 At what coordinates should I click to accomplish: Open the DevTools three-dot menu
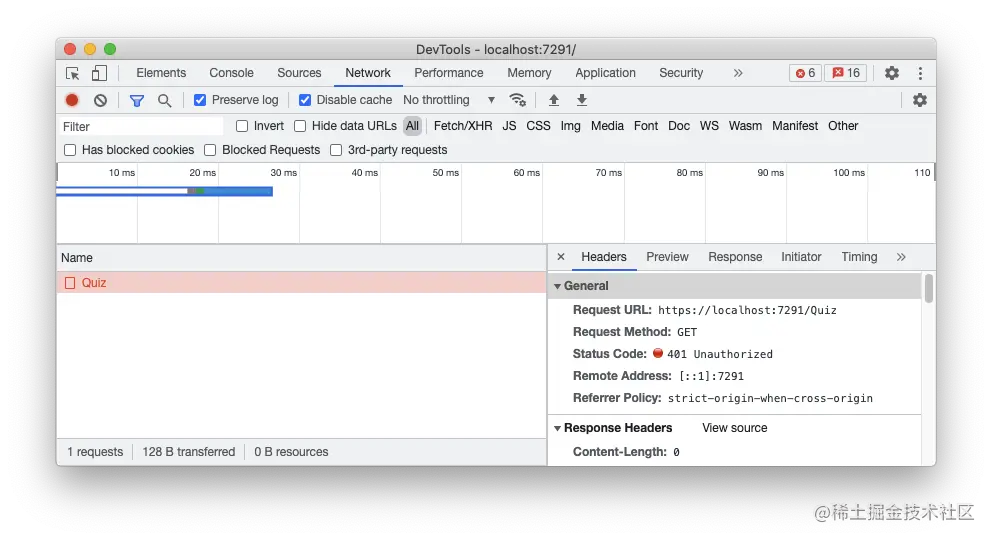click(921, 73)
